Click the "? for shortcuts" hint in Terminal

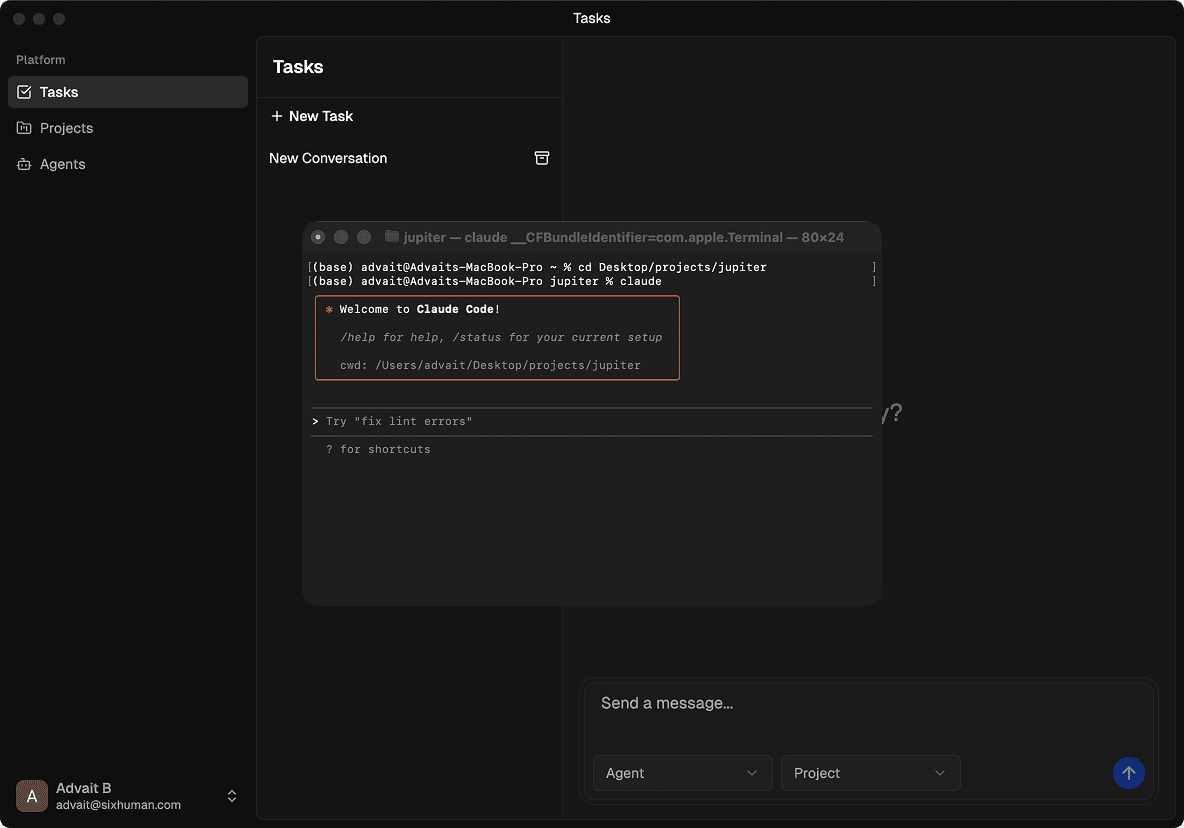pyautogui.click(x=378, y=450)
